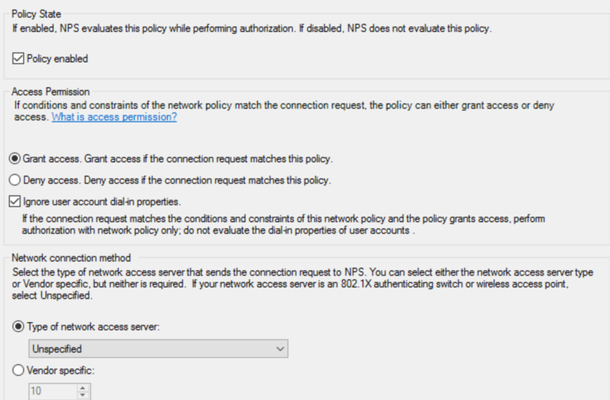Click the Access Permission group heading

pos(51,92)
